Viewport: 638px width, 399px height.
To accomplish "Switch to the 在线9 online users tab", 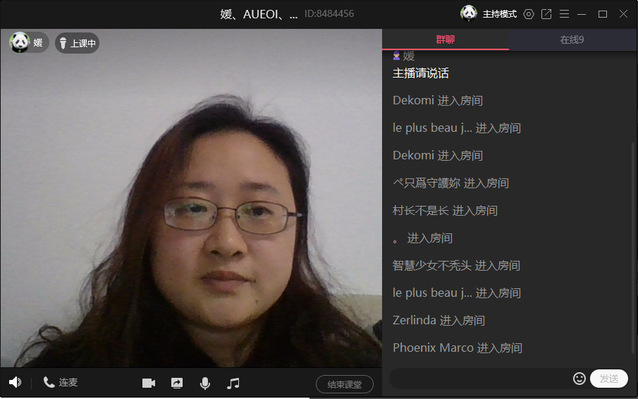I will (572, 39).
